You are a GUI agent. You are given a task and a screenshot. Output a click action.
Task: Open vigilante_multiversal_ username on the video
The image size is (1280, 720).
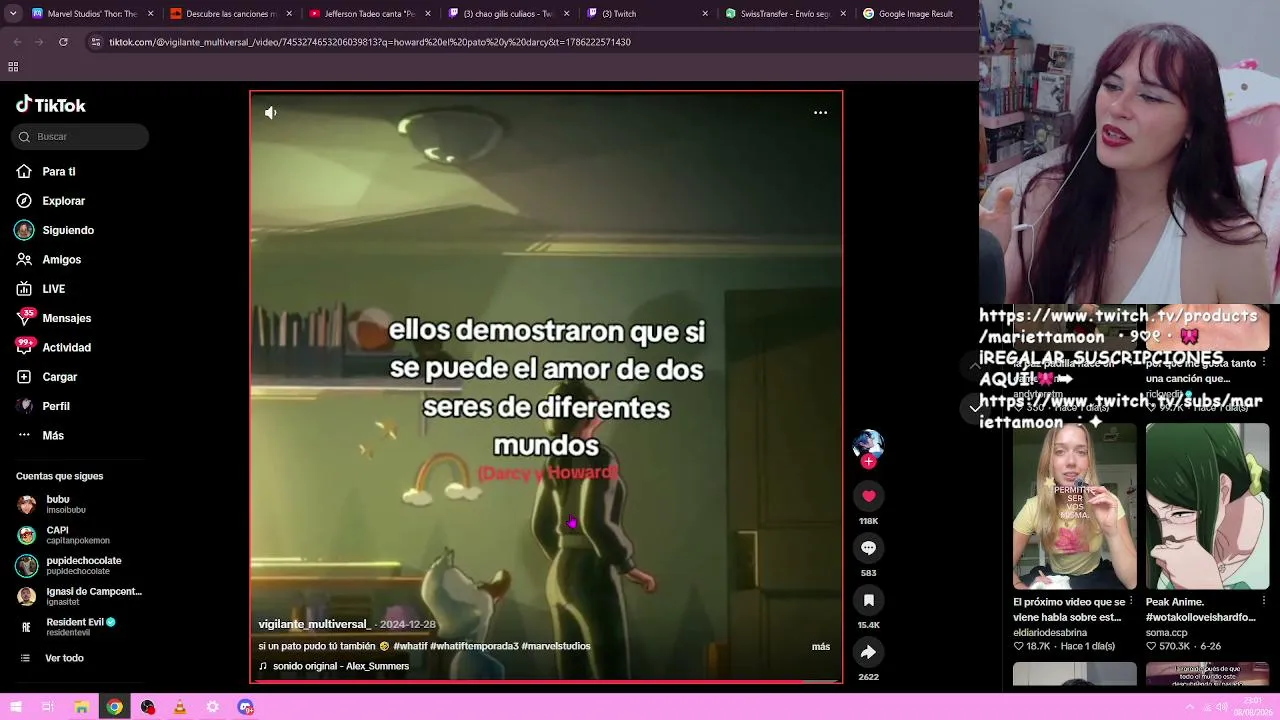pos(314,624)
